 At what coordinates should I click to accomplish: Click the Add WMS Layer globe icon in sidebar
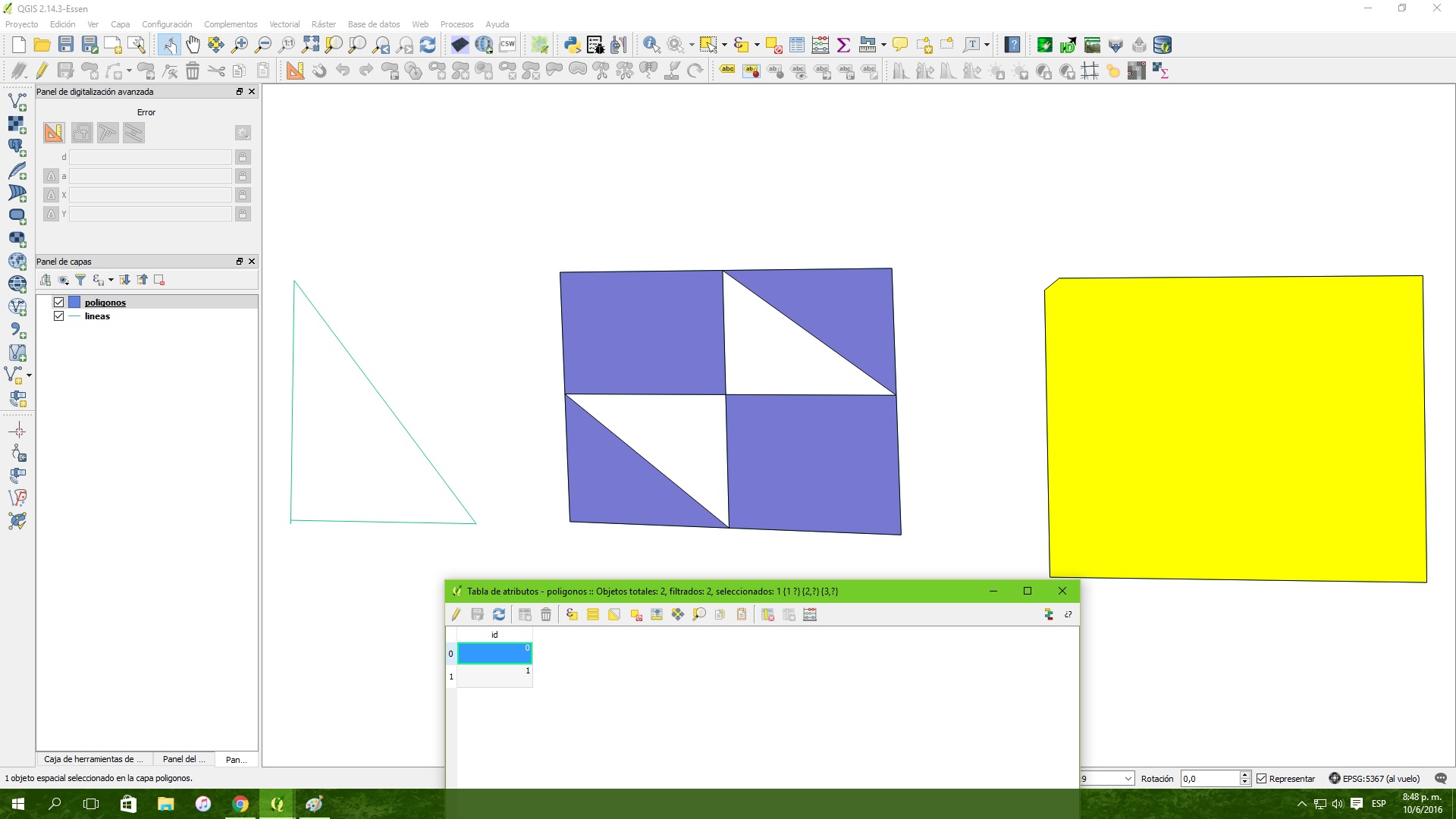17,261
